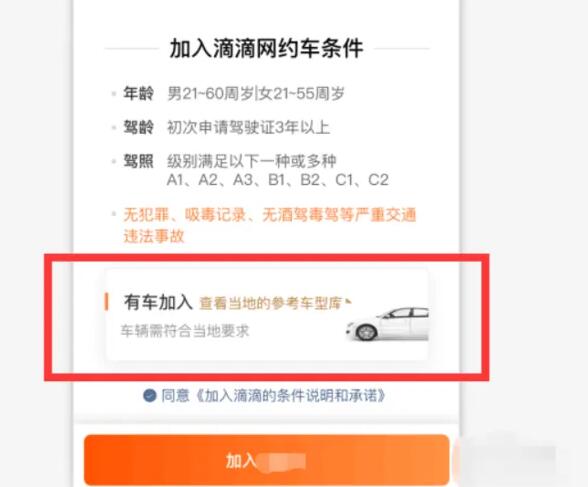
Task: Click the 级别满足以下一种或多种 text
Action: pyautogui.click(x=251, y=161)
